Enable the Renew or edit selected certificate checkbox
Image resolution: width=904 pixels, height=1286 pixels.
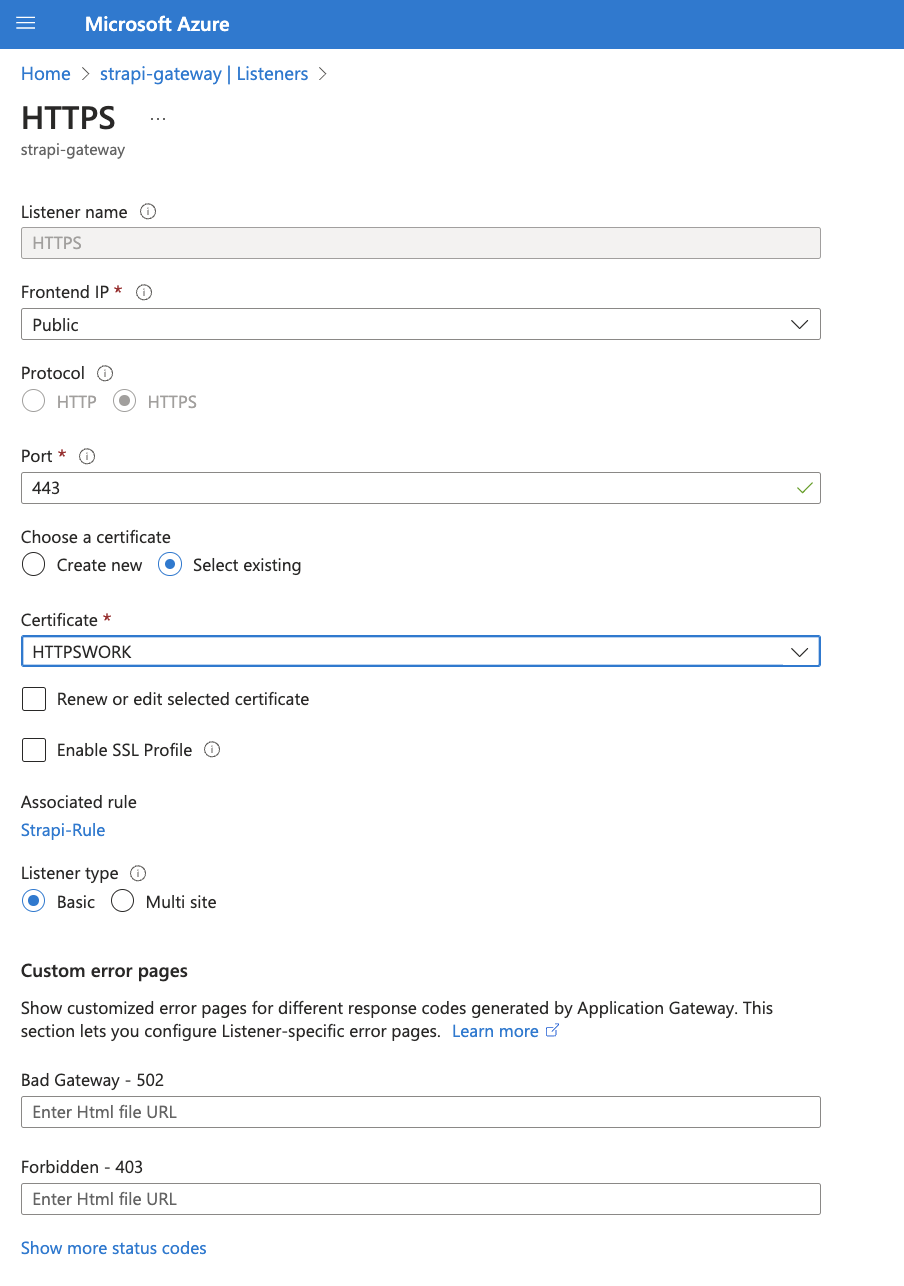tap(33, 698)
